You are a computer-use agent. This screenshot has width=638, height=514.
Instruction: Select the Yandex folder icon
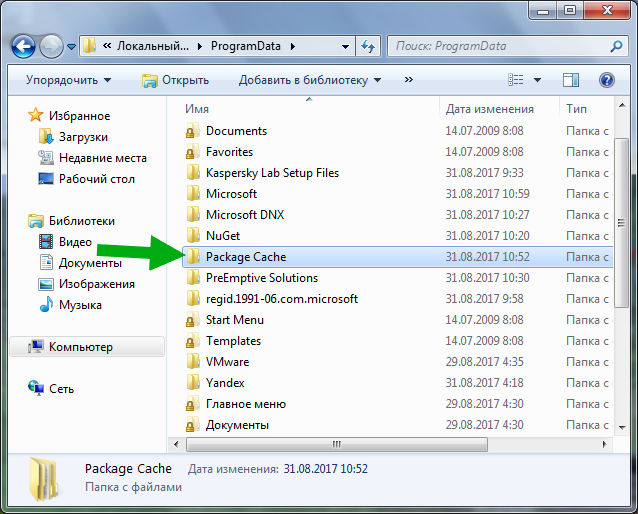pos(193,383)
